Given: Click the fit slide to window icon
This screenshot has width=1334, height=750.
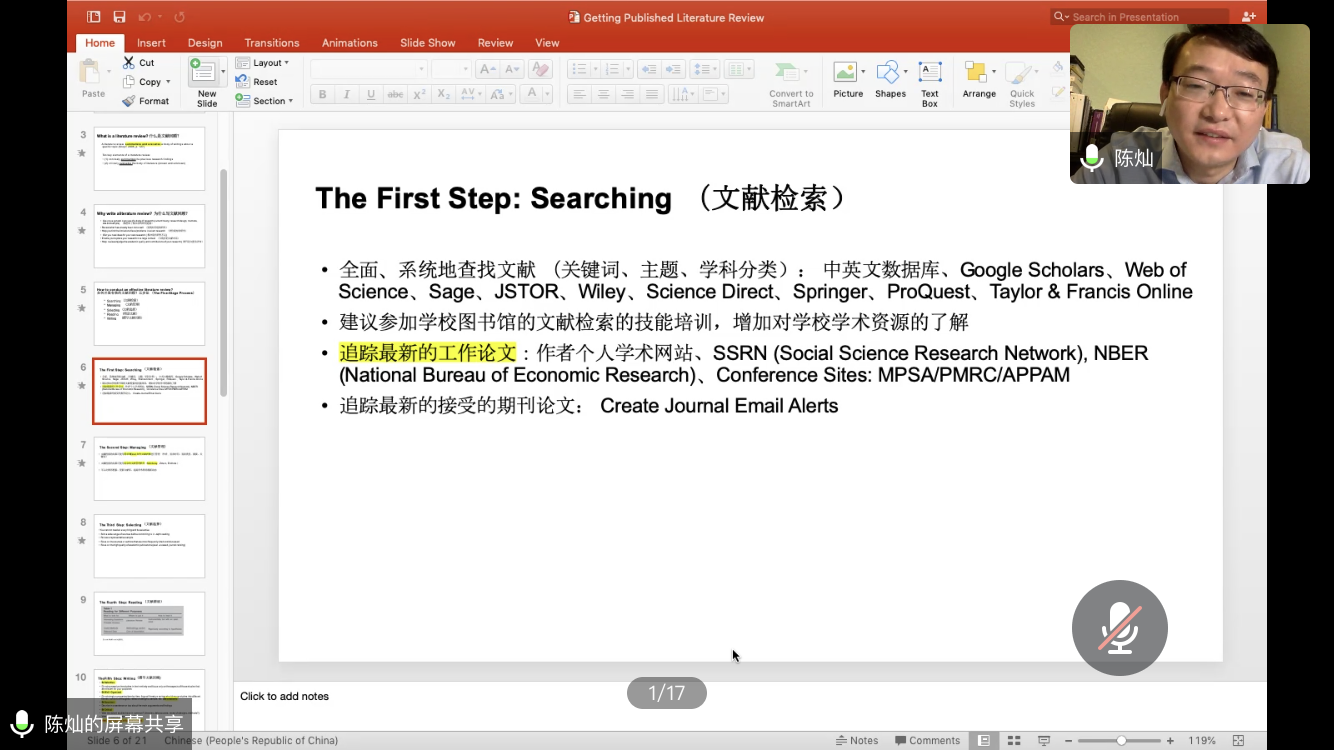Looking at the screenshot, I should pos(1238,741).
